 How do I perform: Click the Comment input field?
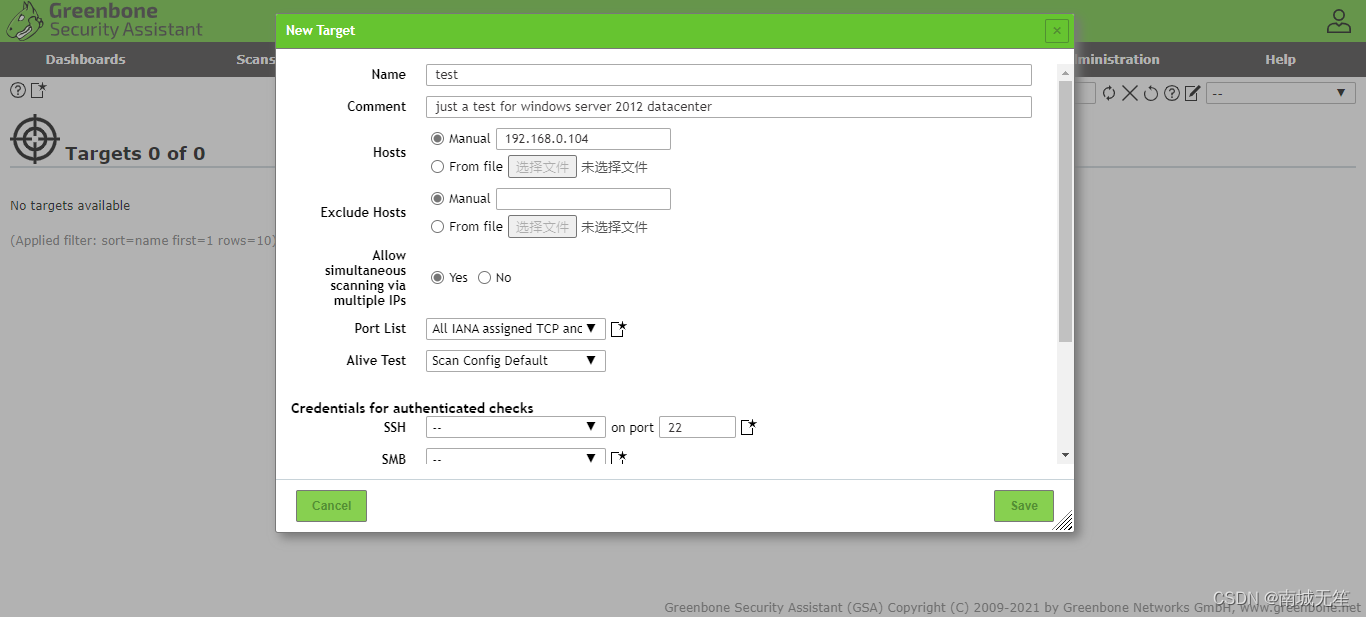pos(728,107)
